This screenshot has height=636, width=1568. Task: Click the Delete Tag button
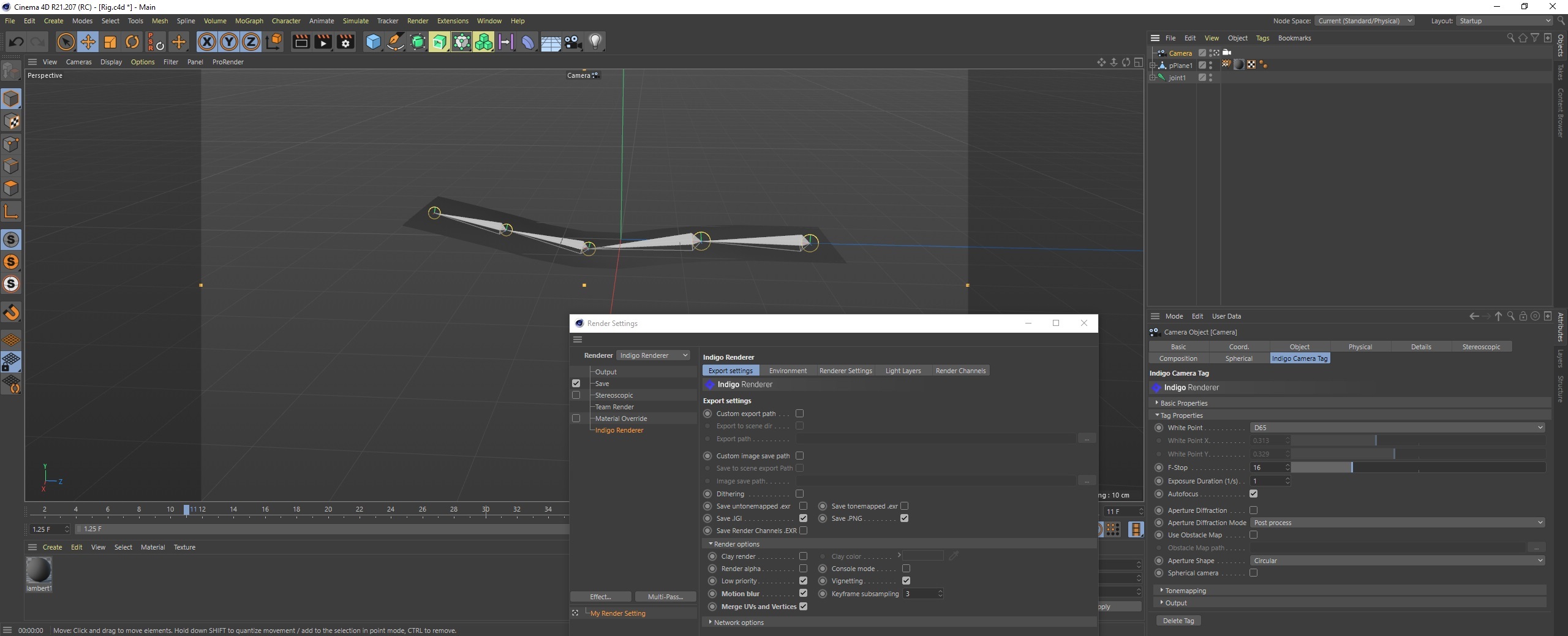[1178, 621]
